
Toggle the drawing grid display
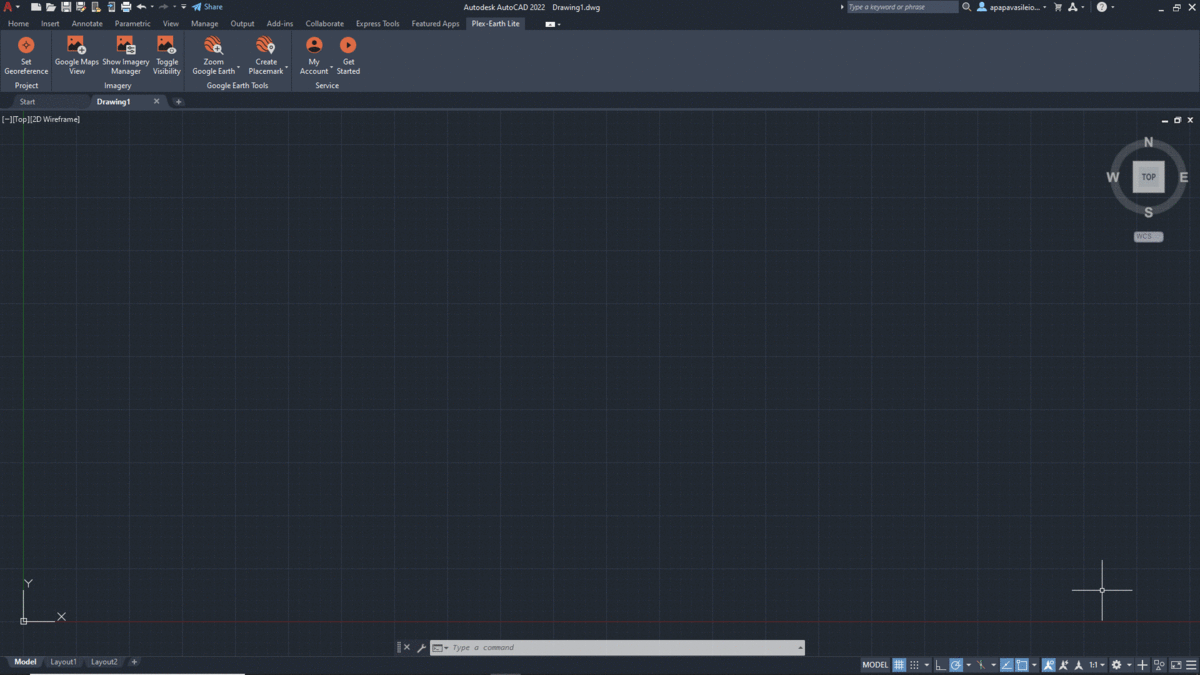pos(899,665)
